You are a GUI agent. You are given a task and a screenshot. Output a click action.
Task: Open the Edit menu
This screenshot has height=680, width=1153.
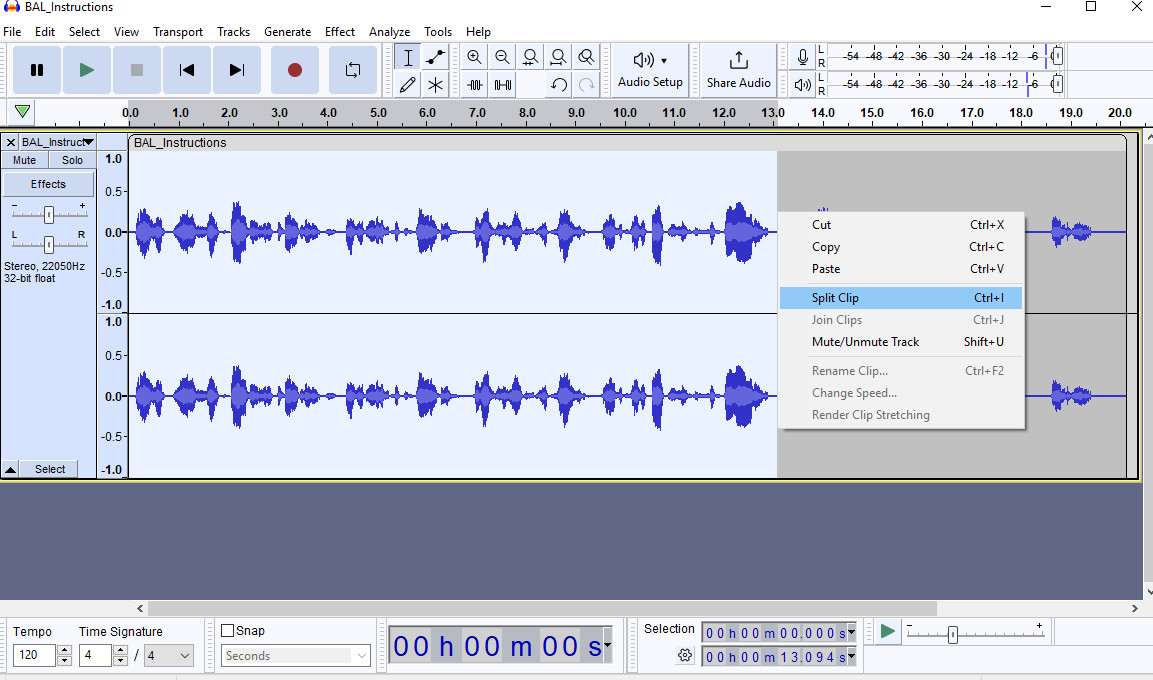coord(45,32)
